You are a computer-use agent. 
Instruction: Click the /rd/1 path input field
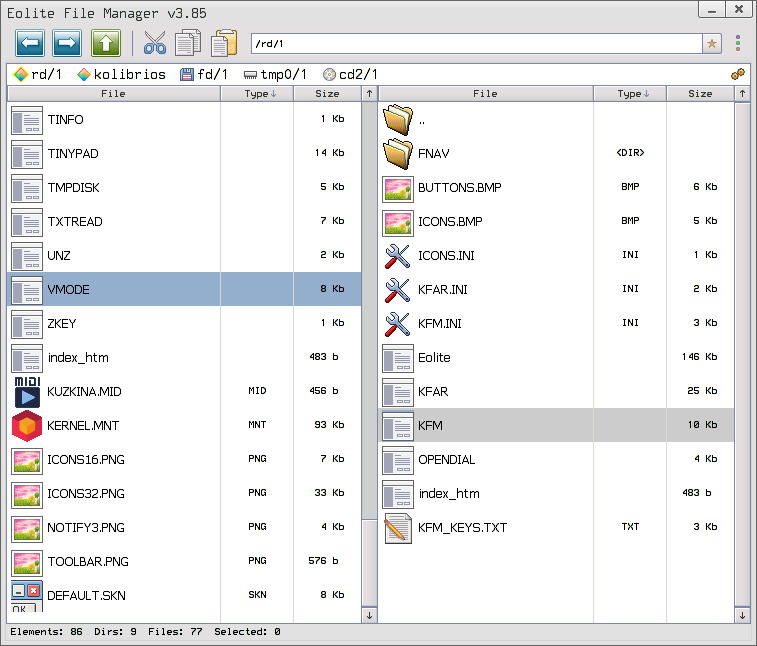click(477, 44)
